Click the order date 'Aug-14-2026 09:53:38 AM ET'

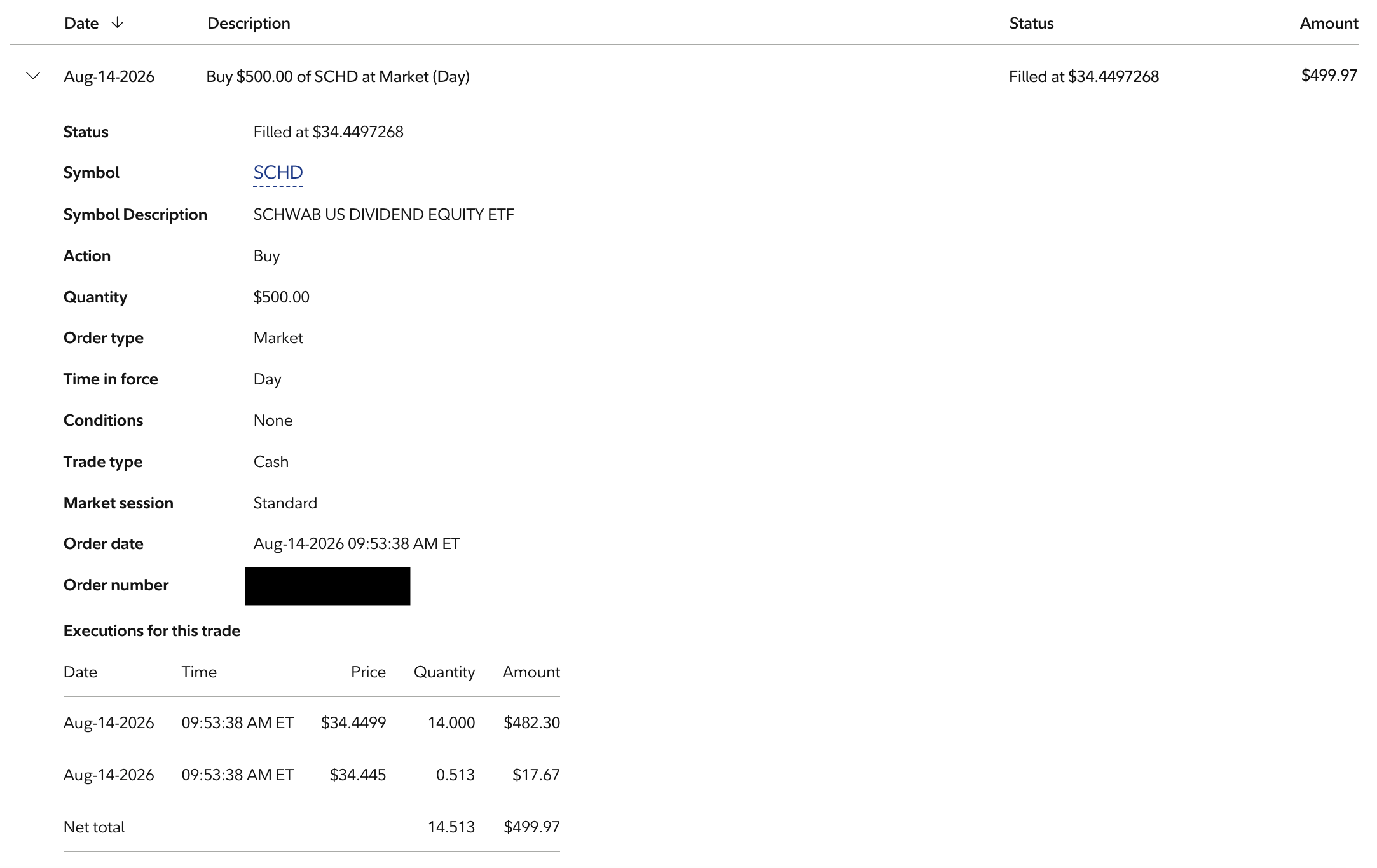pos(356,544)
